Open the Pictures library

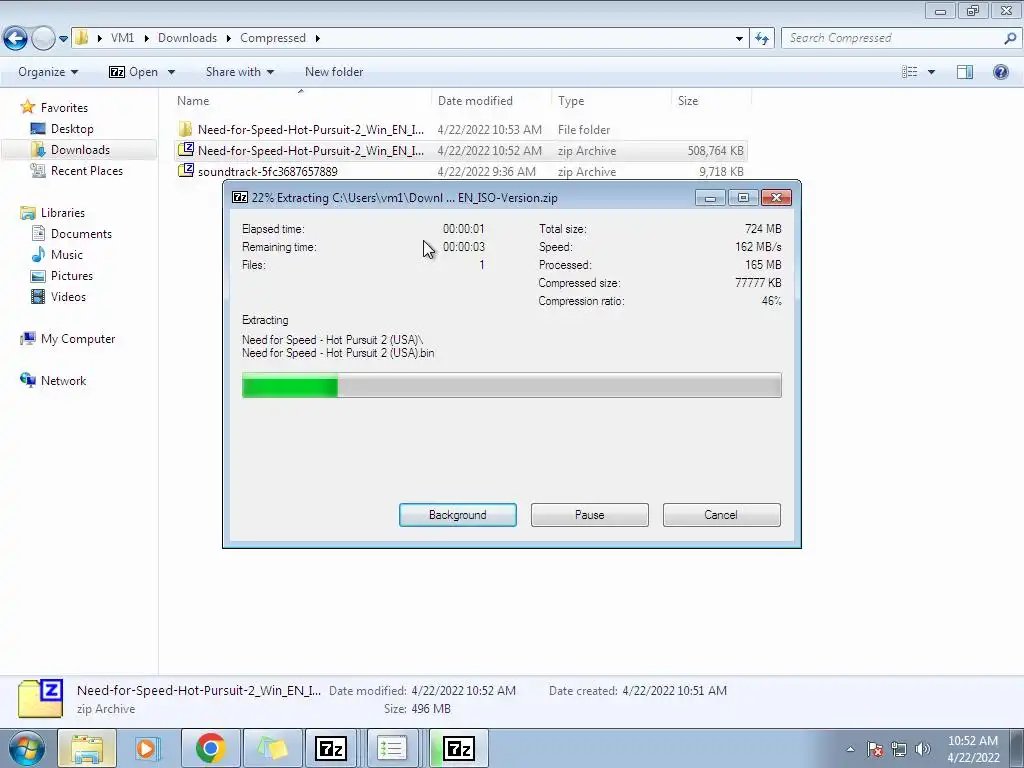(72, 276)
